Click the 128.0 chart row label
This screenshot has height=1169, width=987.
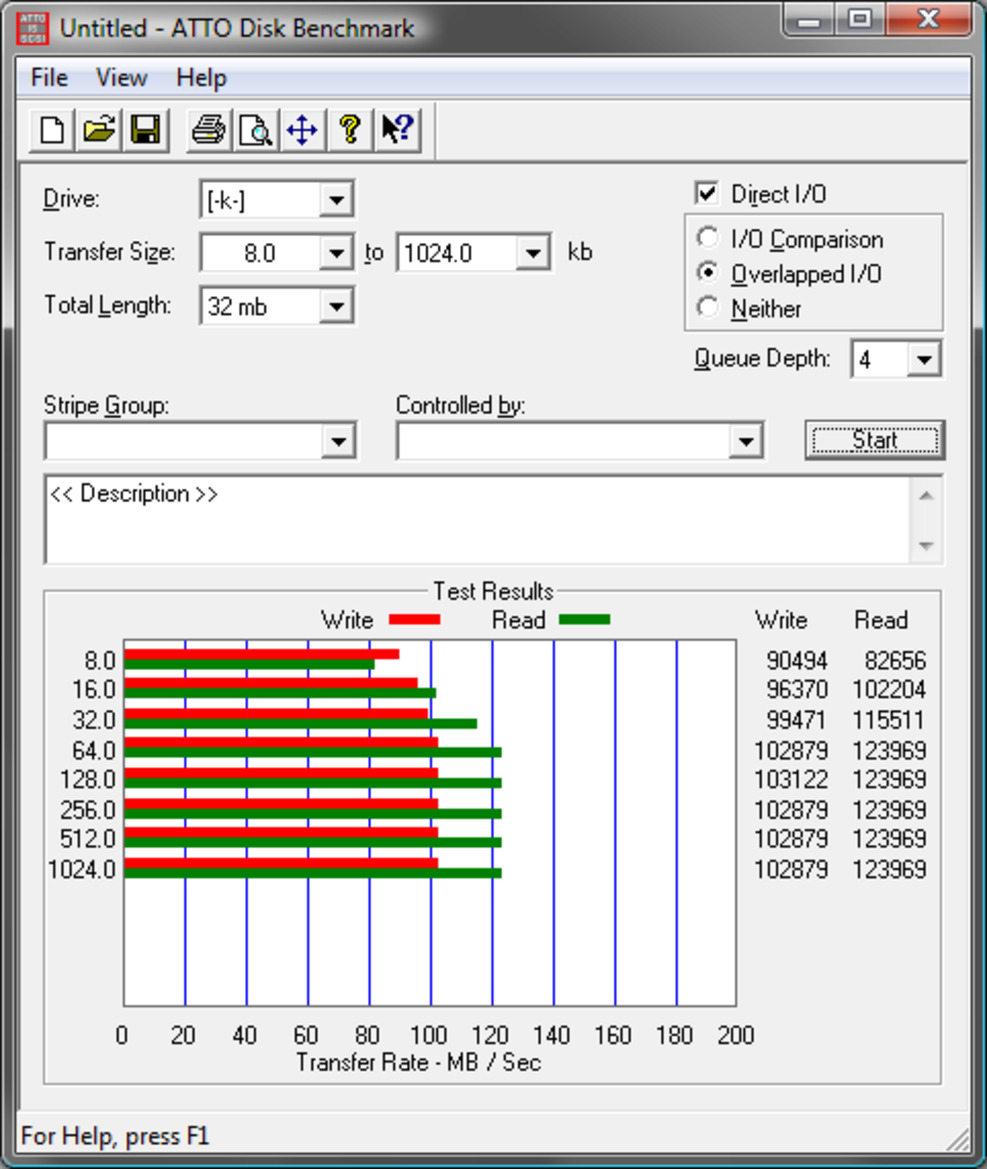[x=88, y=780]
